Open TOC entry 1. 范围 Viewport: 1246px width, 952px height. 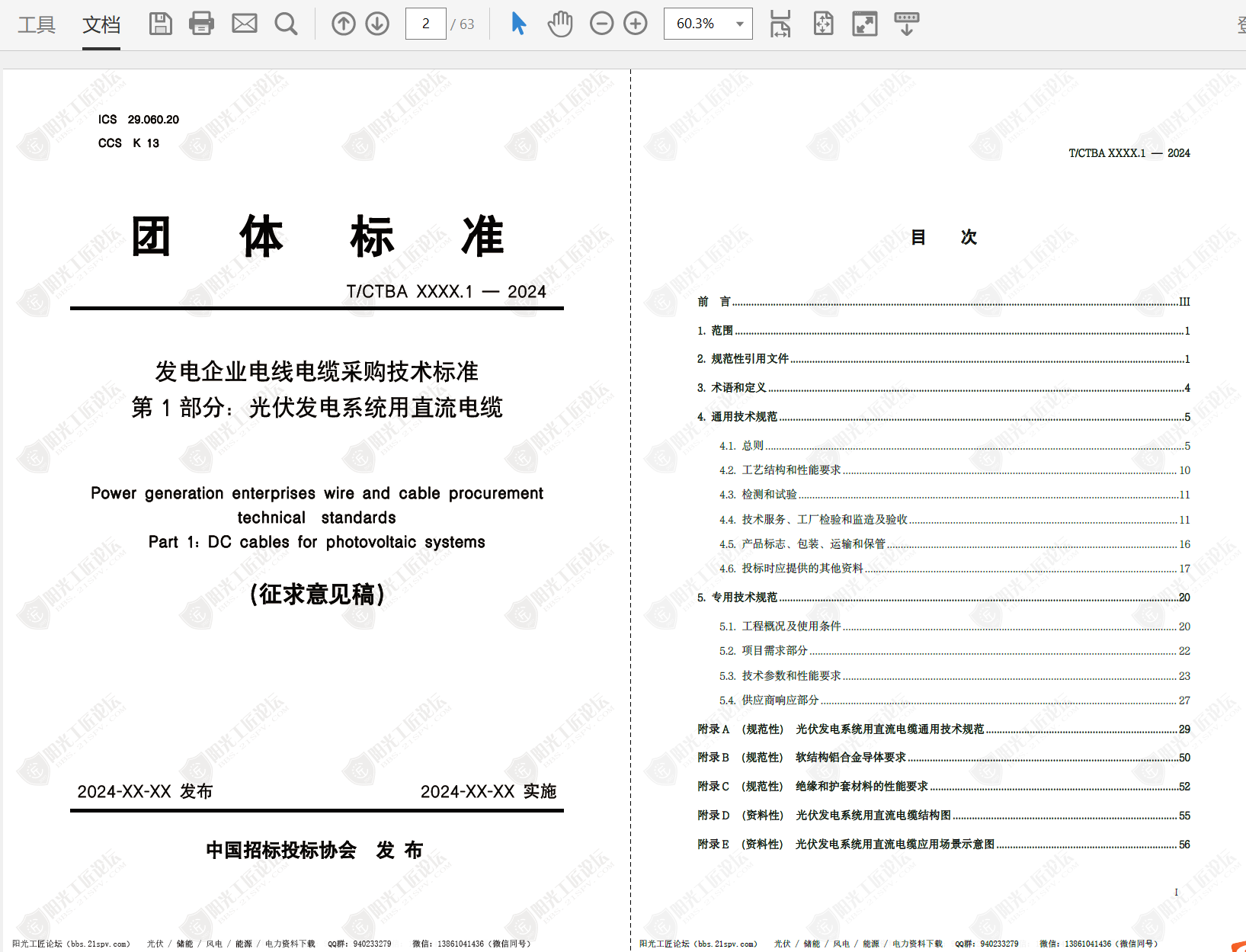[943, 331]
